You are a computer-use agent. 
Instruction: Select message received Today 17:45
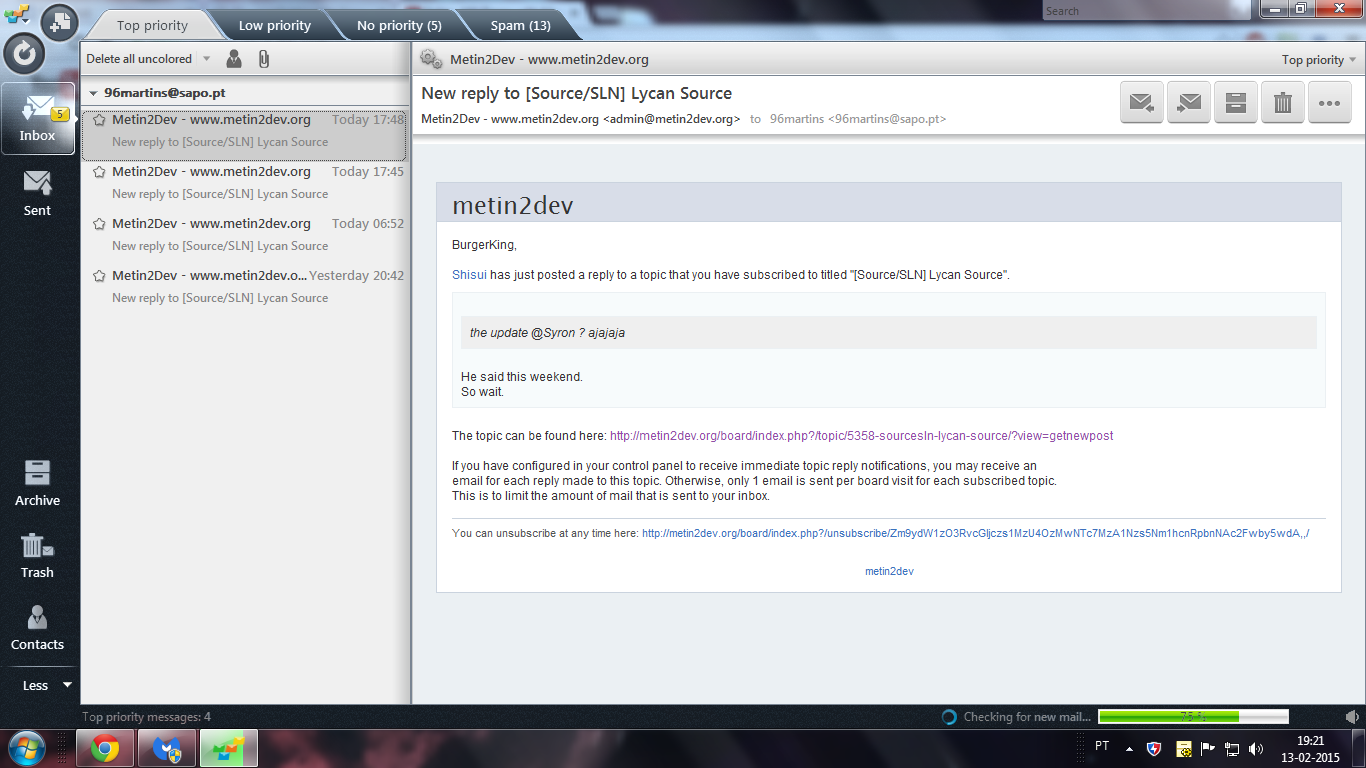click(244, 183)
